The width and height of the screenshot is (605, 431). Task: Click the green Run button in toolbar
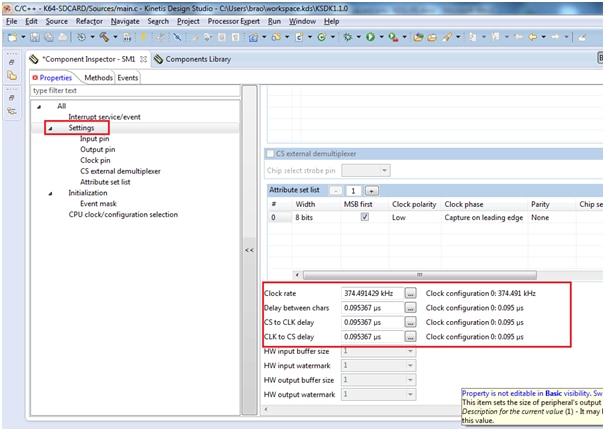click(x=369, y=38)
